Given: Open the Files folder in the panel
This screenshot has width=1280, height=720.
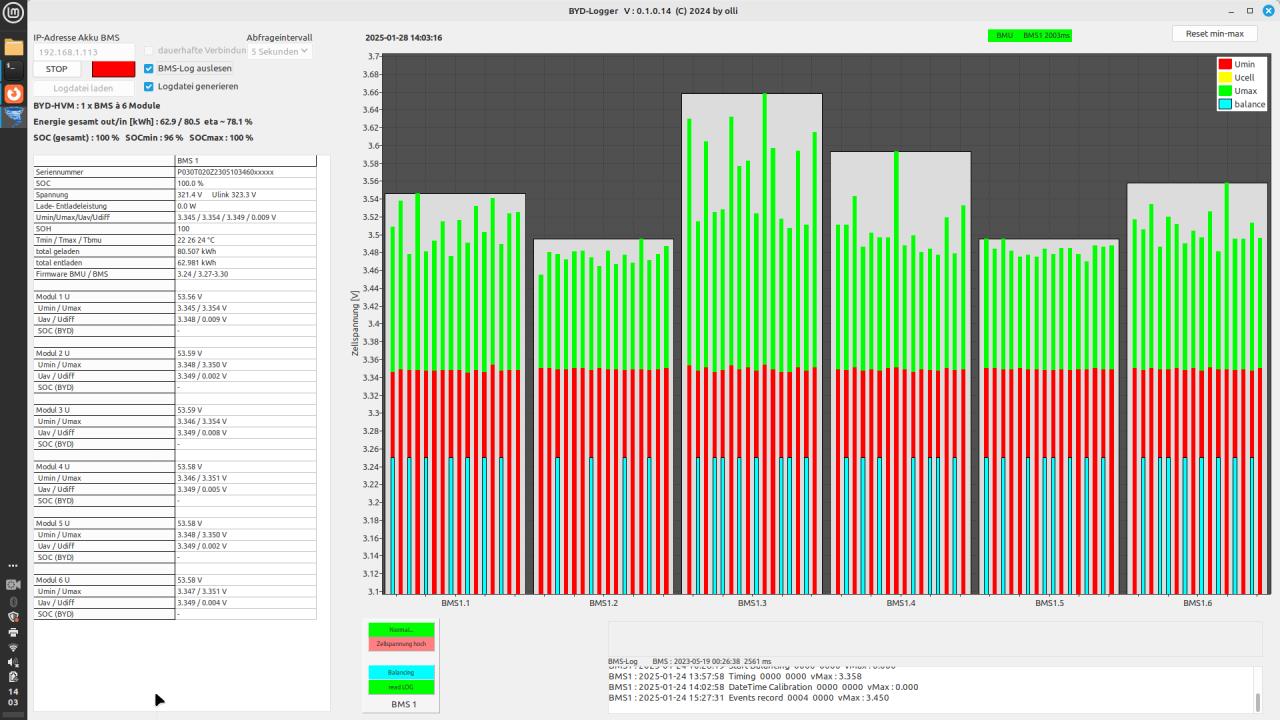Looking at the screenshot, I should [13, 46].
